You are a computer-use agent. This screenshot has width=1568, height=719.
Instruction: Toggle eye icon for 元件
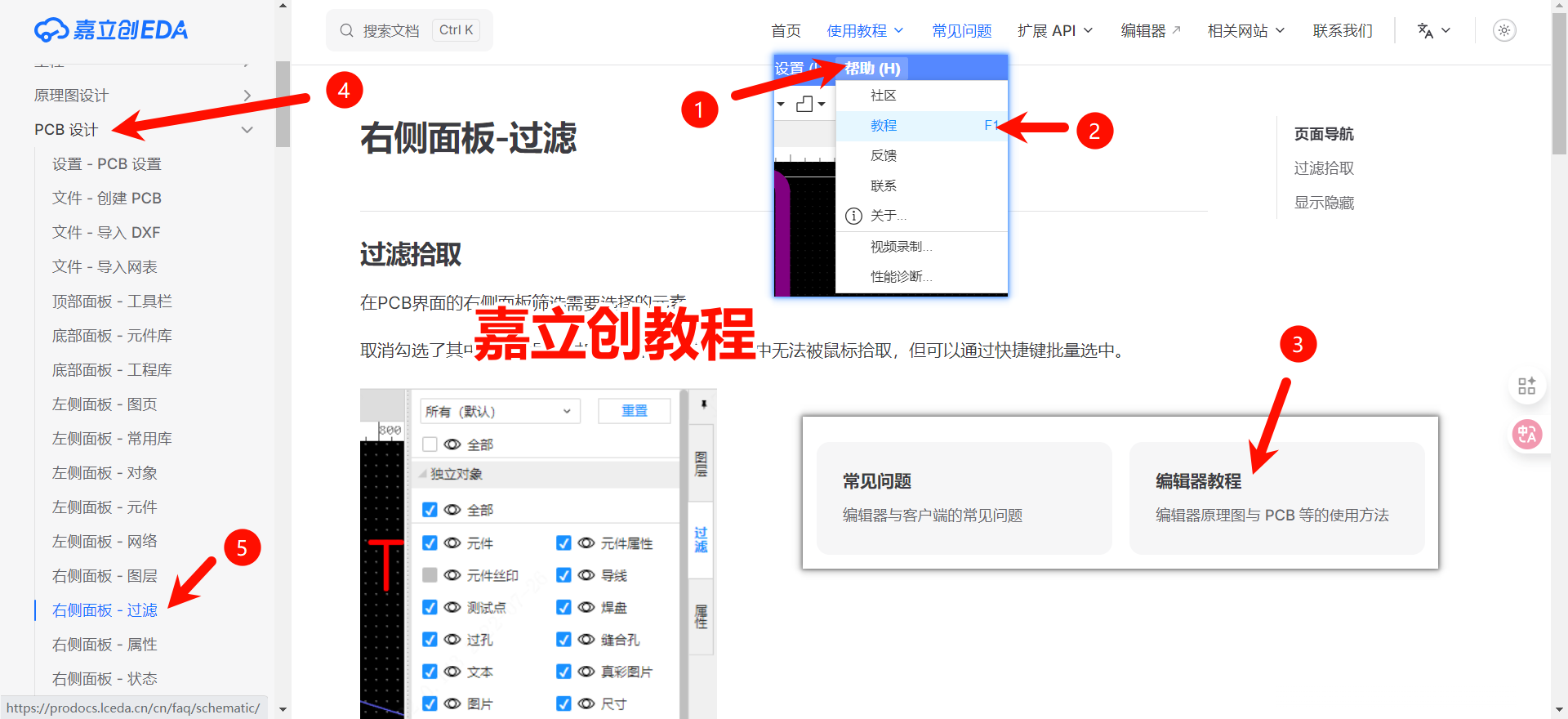click(x=452, y=543)
